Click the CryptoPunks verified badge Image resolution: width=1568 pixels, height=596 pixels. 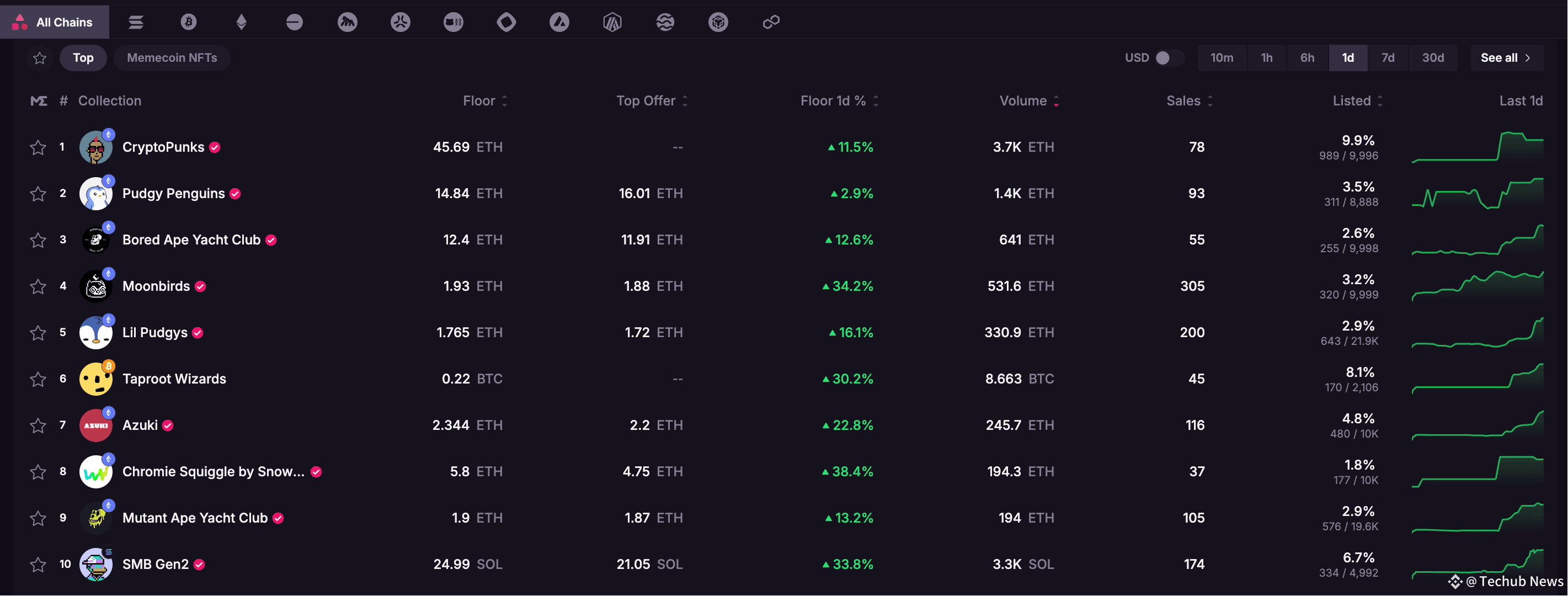[x=215, y=147]
